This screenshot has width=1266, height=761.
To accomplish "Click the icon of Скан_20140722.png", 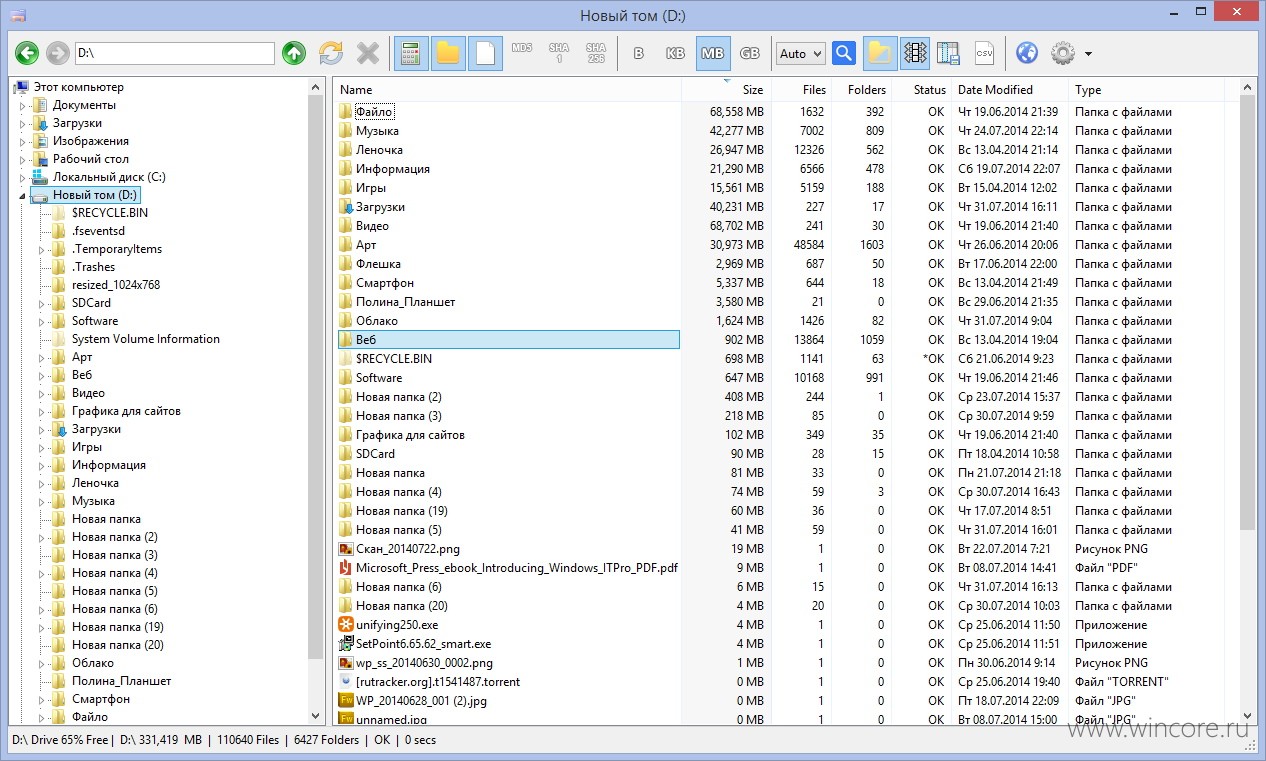I will (x=346, y=549).
